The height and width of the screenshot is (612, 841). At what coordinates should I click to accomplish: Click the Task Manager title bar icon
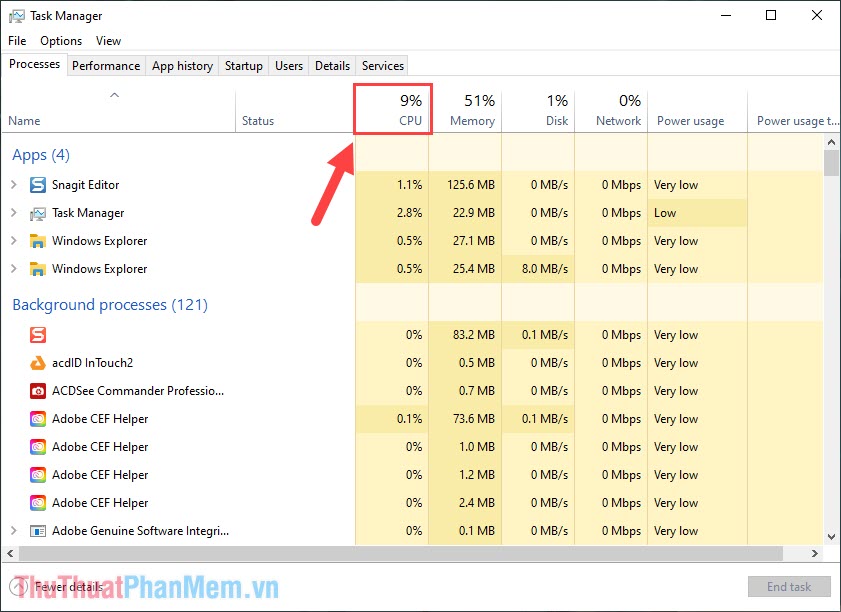16,16
